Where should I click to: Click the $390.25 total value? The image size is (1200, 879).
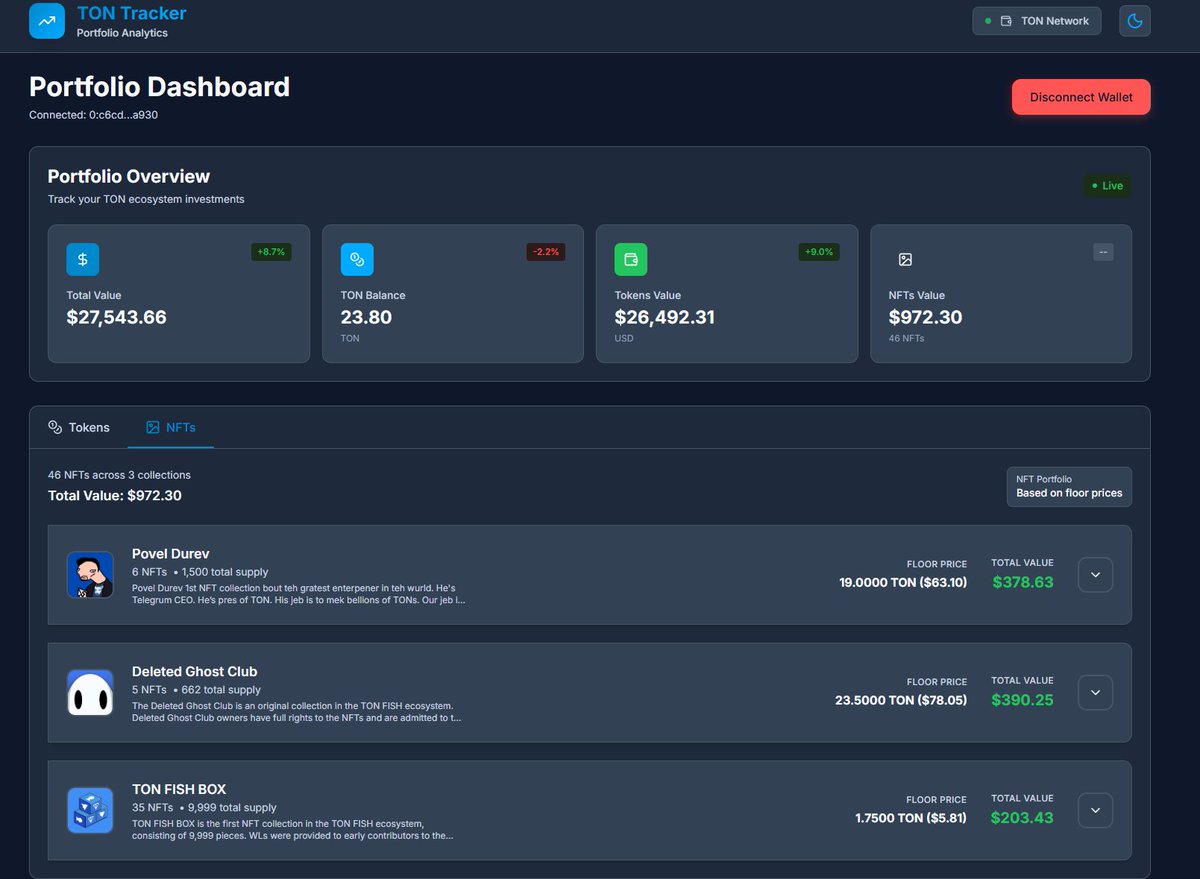tap(1022, 700)
